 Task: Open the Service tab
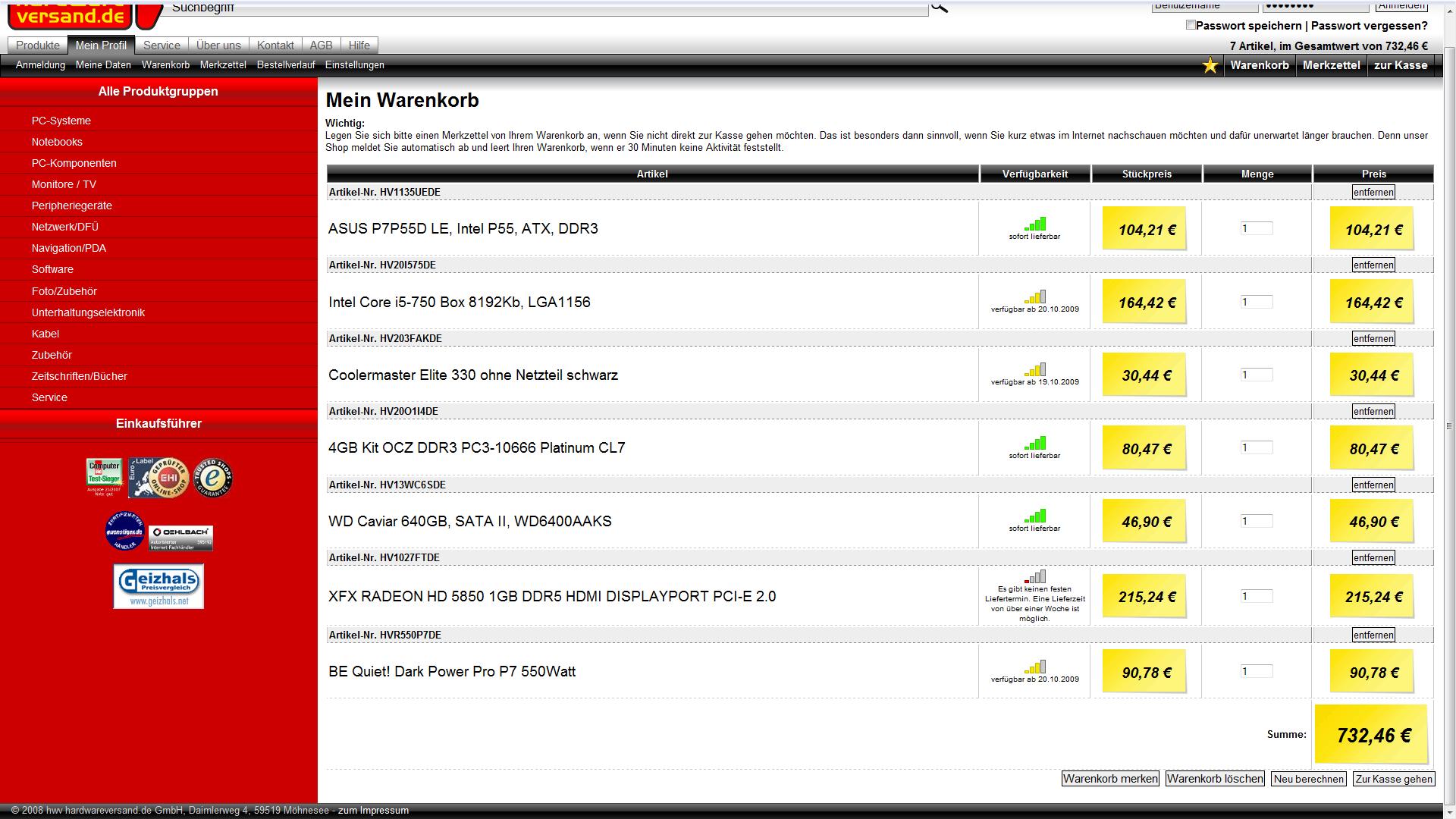point(162,45)
